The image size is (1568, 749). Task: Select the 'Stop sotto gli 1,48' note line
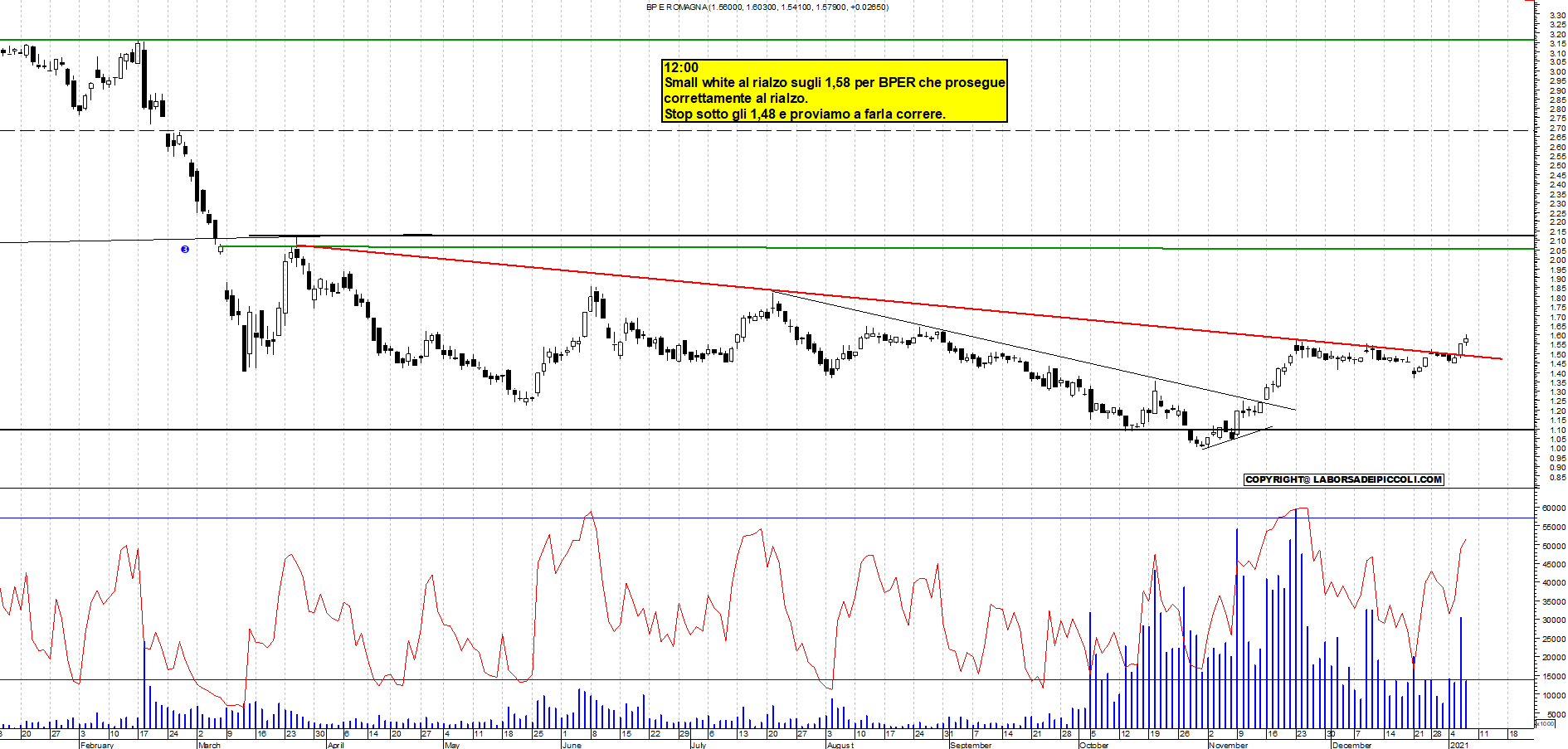click(805, 114)
